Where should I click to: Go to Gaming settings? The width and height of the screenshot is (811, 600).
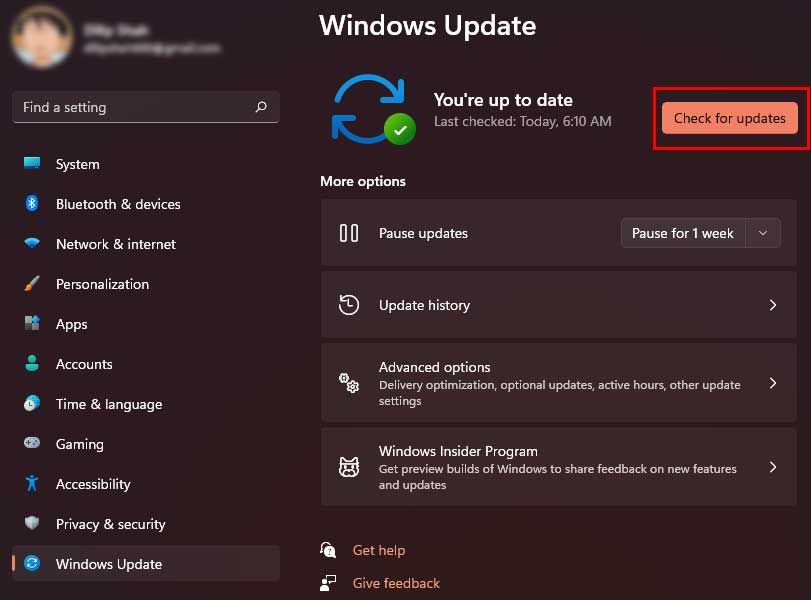click(x=146, y=443)
